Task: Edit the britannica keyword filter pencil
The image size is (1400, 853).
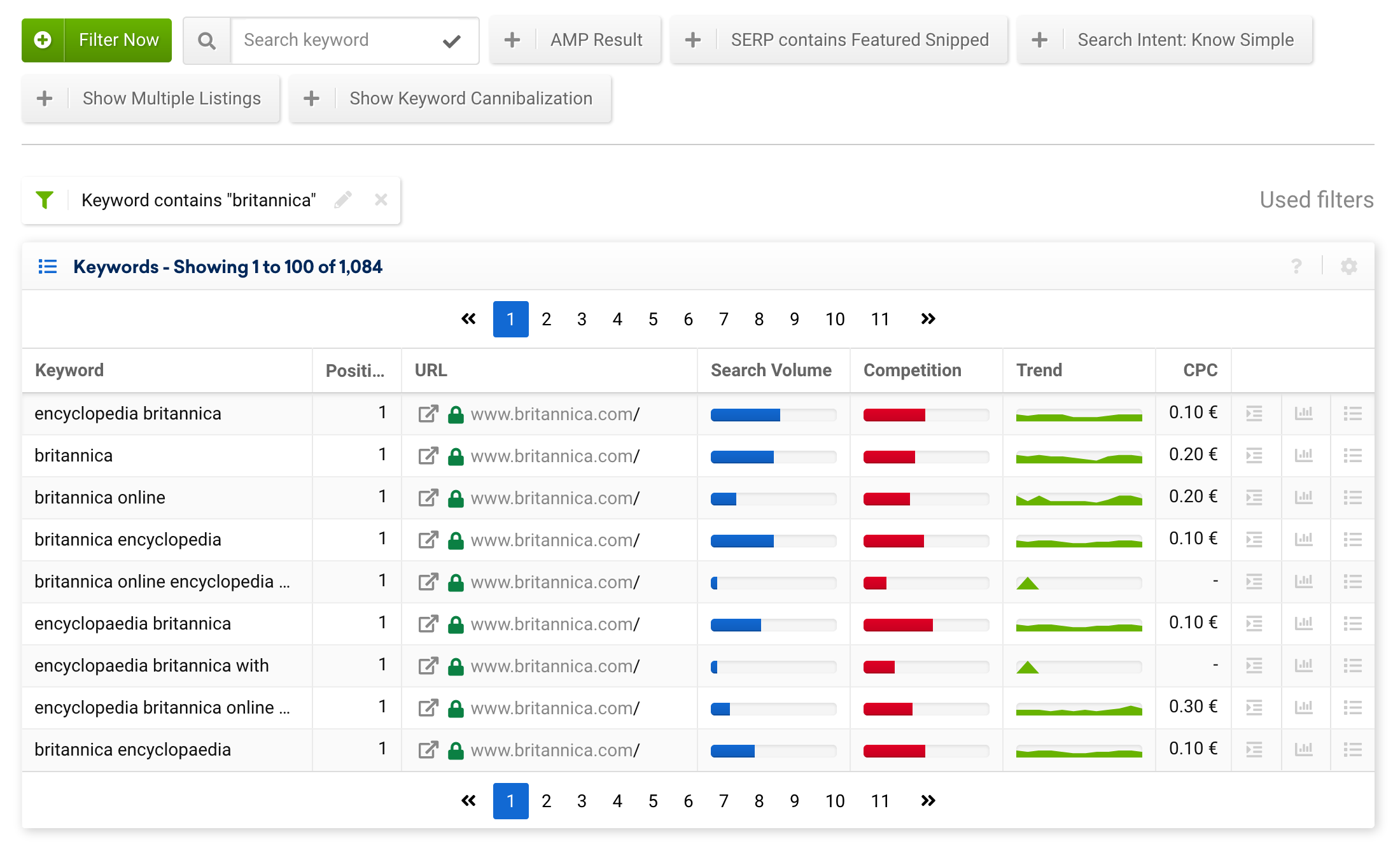Action: click(343, 200)
